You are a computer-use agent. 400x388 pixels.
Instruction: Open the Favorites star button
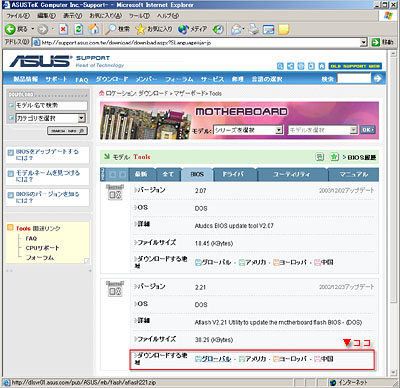tap(154, 29)
